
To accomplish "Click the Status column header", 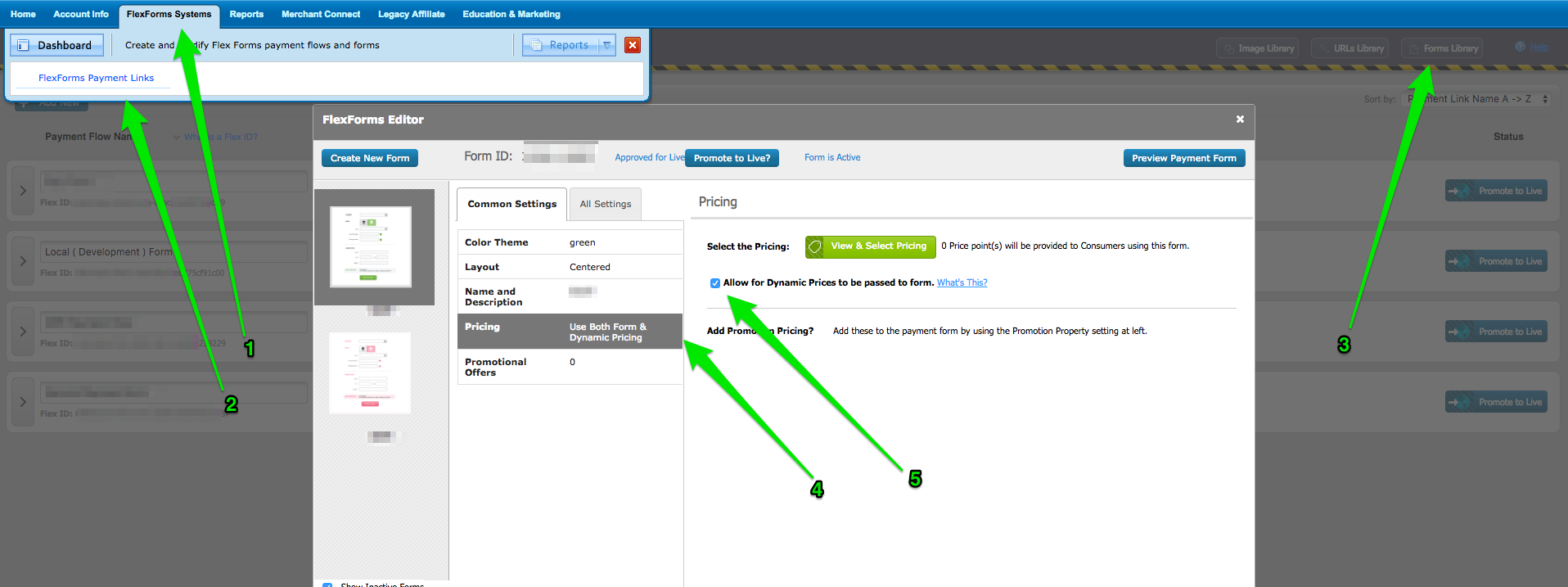I will (1508, 137).
